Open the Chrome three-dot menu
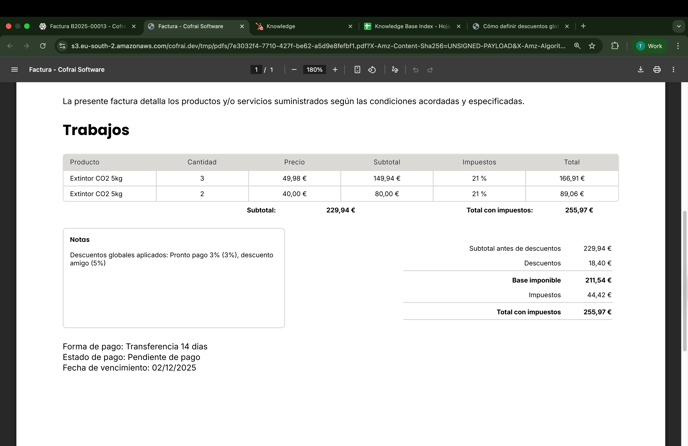The height and width of the screenshot is (446, 688). click(678, 46)
